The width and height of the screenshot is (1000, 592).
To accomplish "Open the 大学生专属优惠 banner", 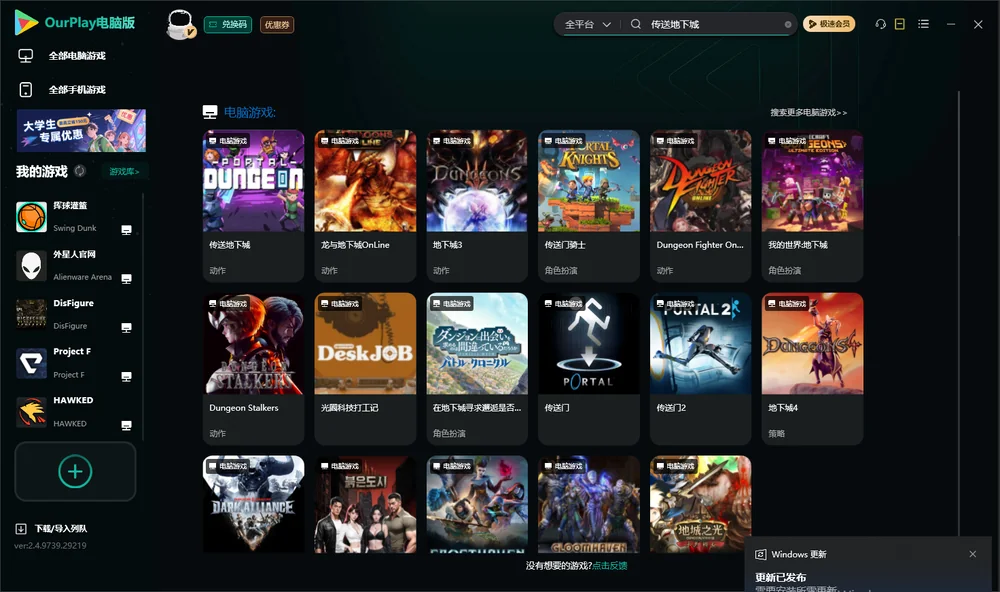I will coord(82,131).
